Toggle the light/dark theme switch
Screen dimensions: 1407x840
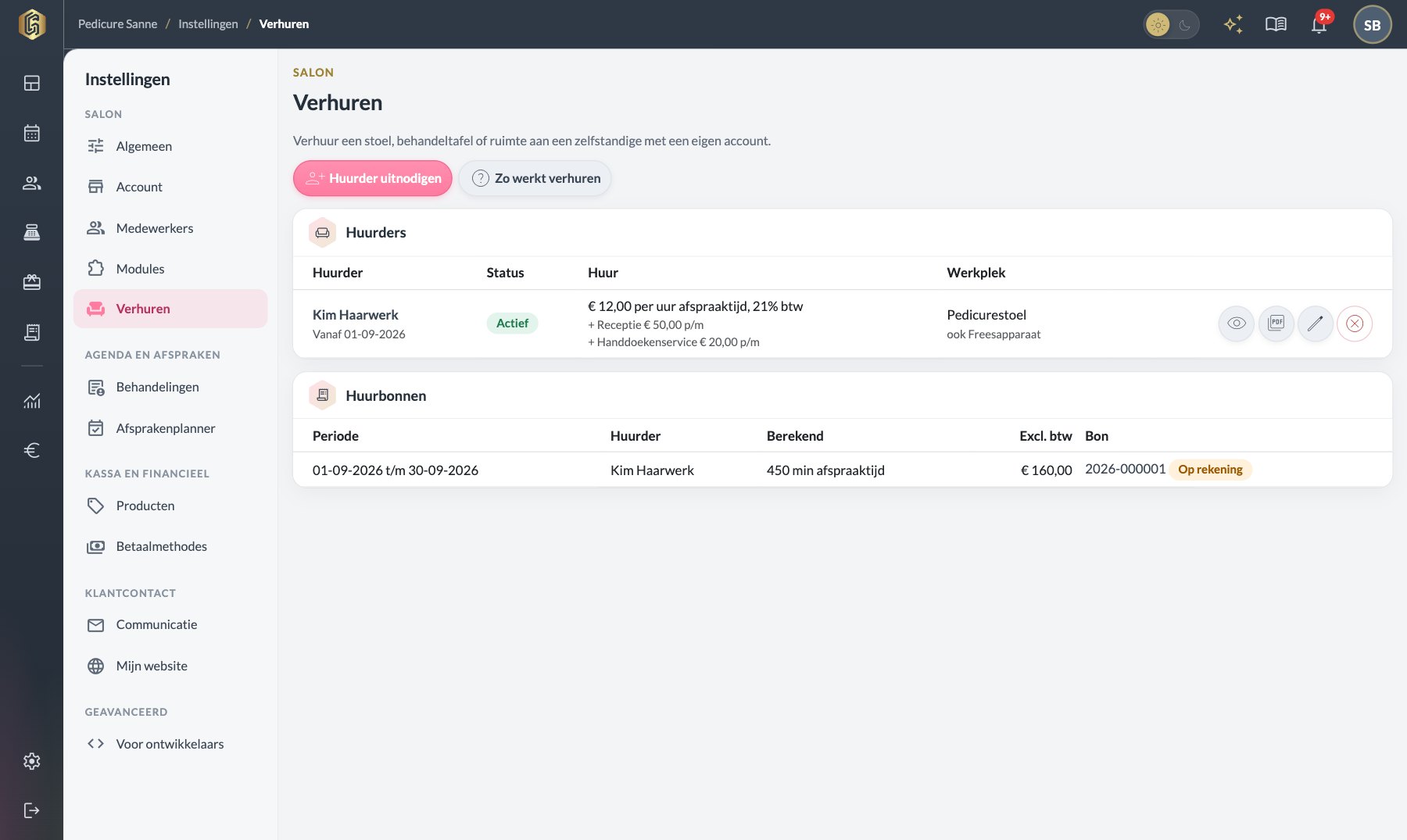coord(1171,24)
